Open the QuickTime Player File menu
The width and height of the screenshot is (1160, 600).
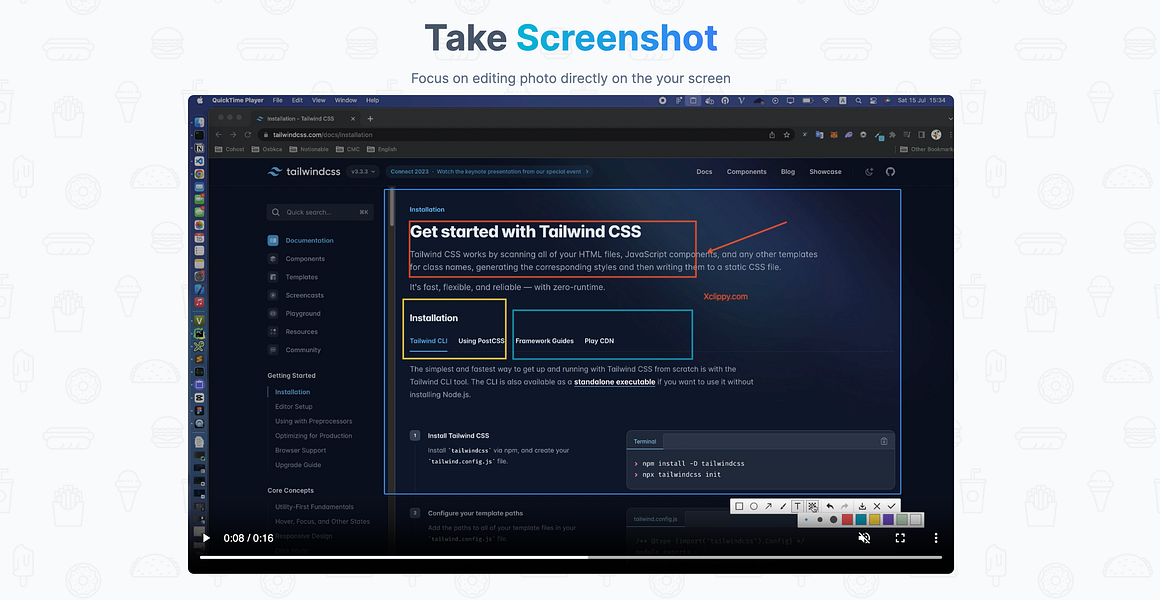pos(277,100)
